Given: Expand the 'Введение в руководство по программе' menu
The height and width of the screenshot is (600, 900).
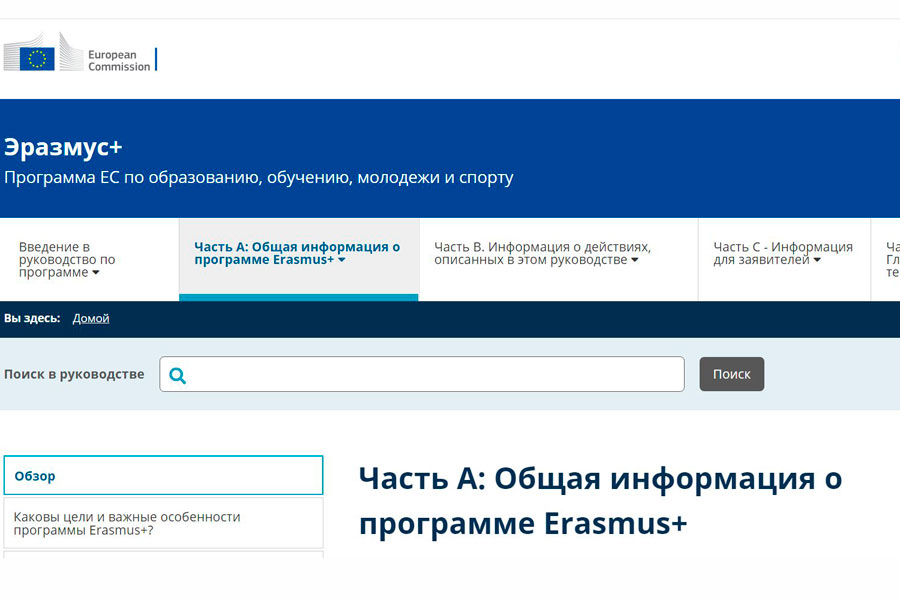Looking at the screenshot, I should [67, 260].
